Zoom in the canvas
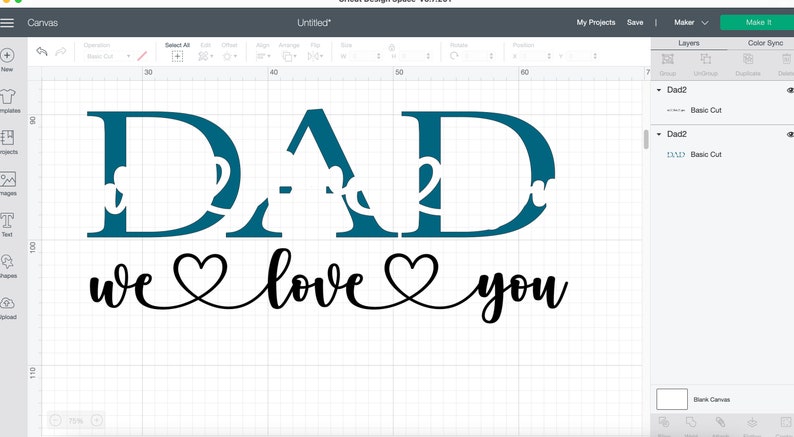This screenshot has width=794, height=437. click(x=96, y=420)
